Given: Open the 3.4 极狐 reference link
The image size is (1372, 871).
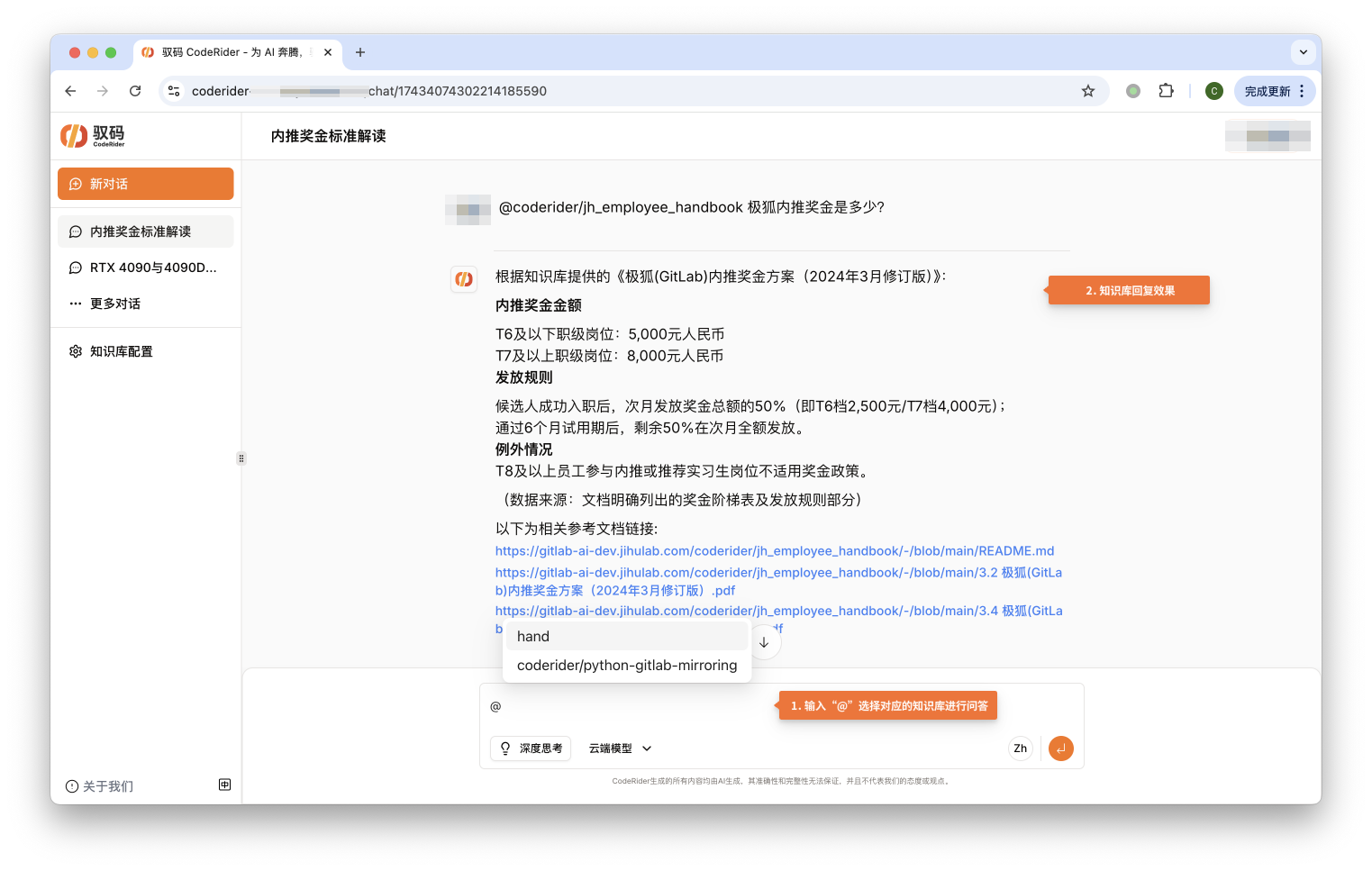Looking at the screenshot, I should point(778,611).
